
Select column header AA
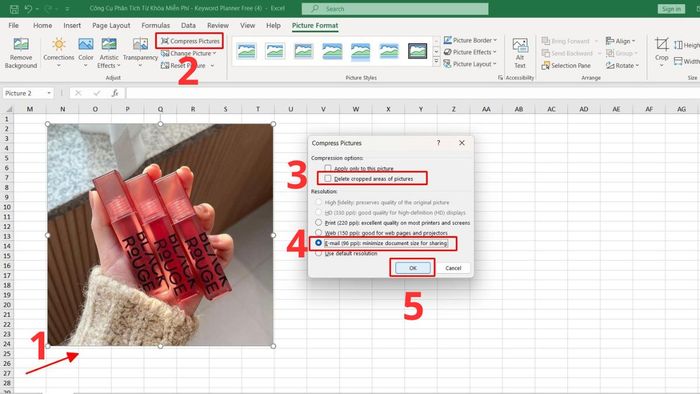point(486,109)
